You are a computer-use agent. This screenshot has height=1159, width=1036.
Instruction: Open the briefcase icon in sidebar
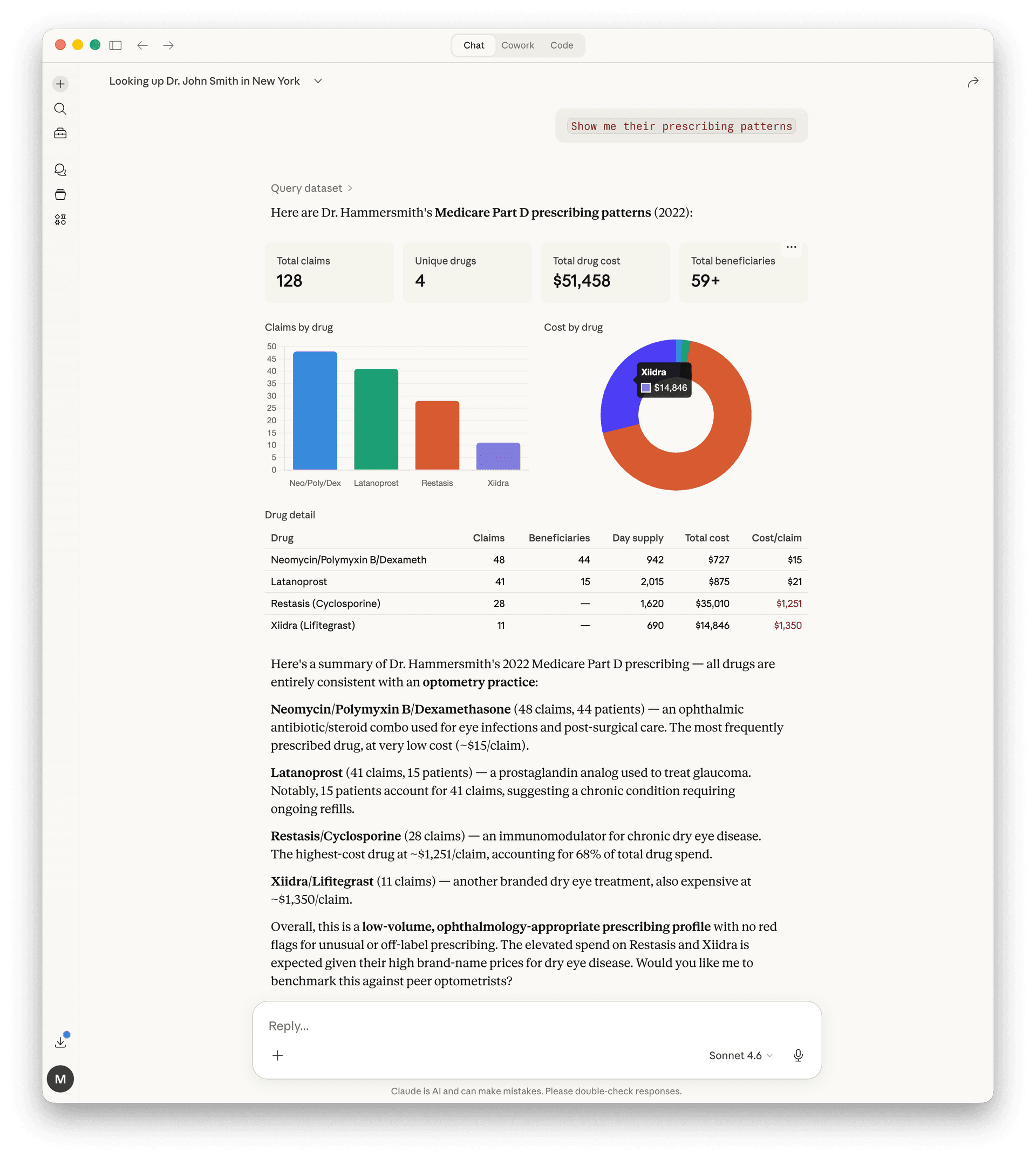60,133
